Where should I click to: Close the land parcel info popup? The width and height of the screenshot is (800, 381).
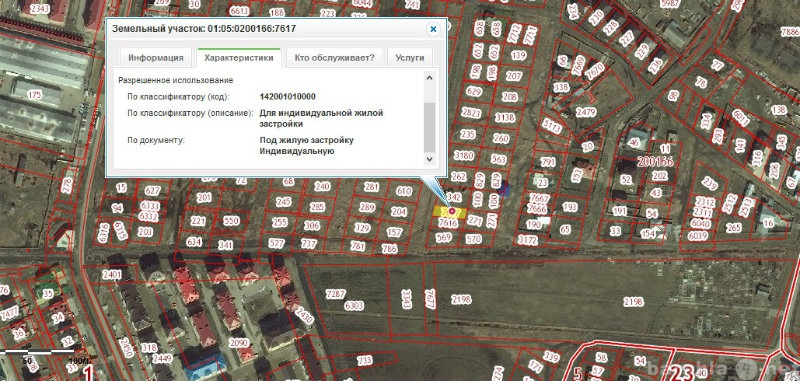click(433, 30)
